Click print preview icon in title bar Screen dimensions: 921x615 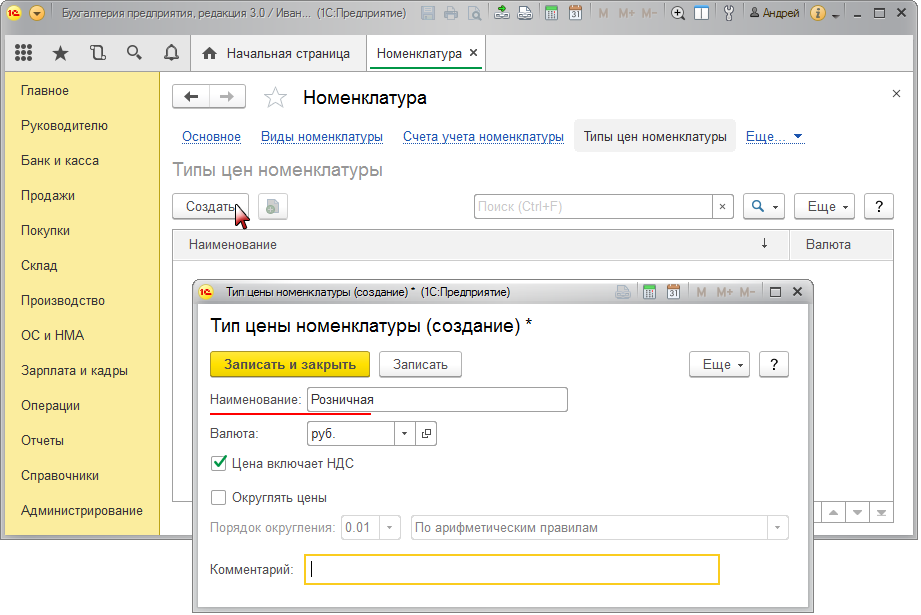[x=473, y=13]
